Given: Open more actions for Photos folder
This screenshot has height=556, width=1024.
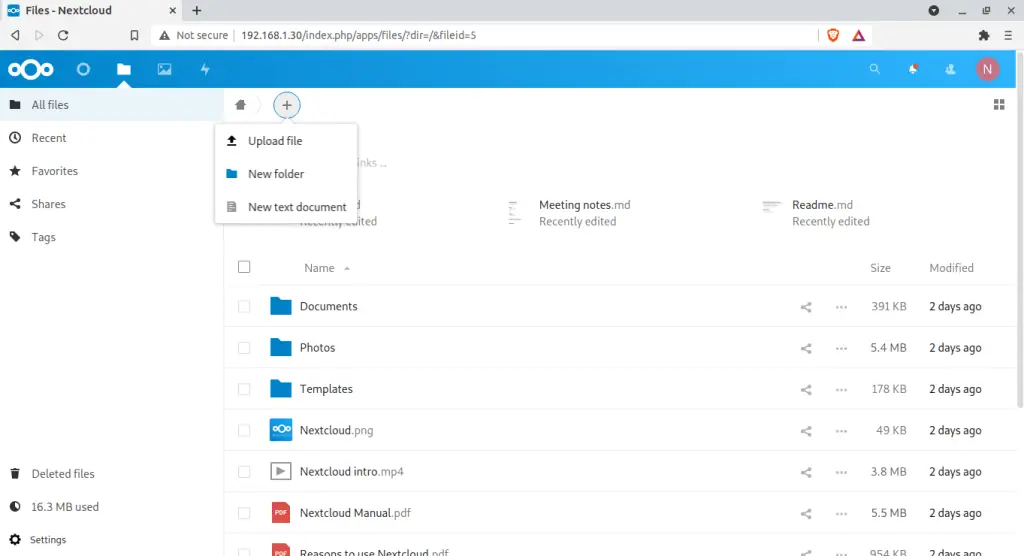Looking at the screenshot, I should pyautogui.click(x=841, y=348).
